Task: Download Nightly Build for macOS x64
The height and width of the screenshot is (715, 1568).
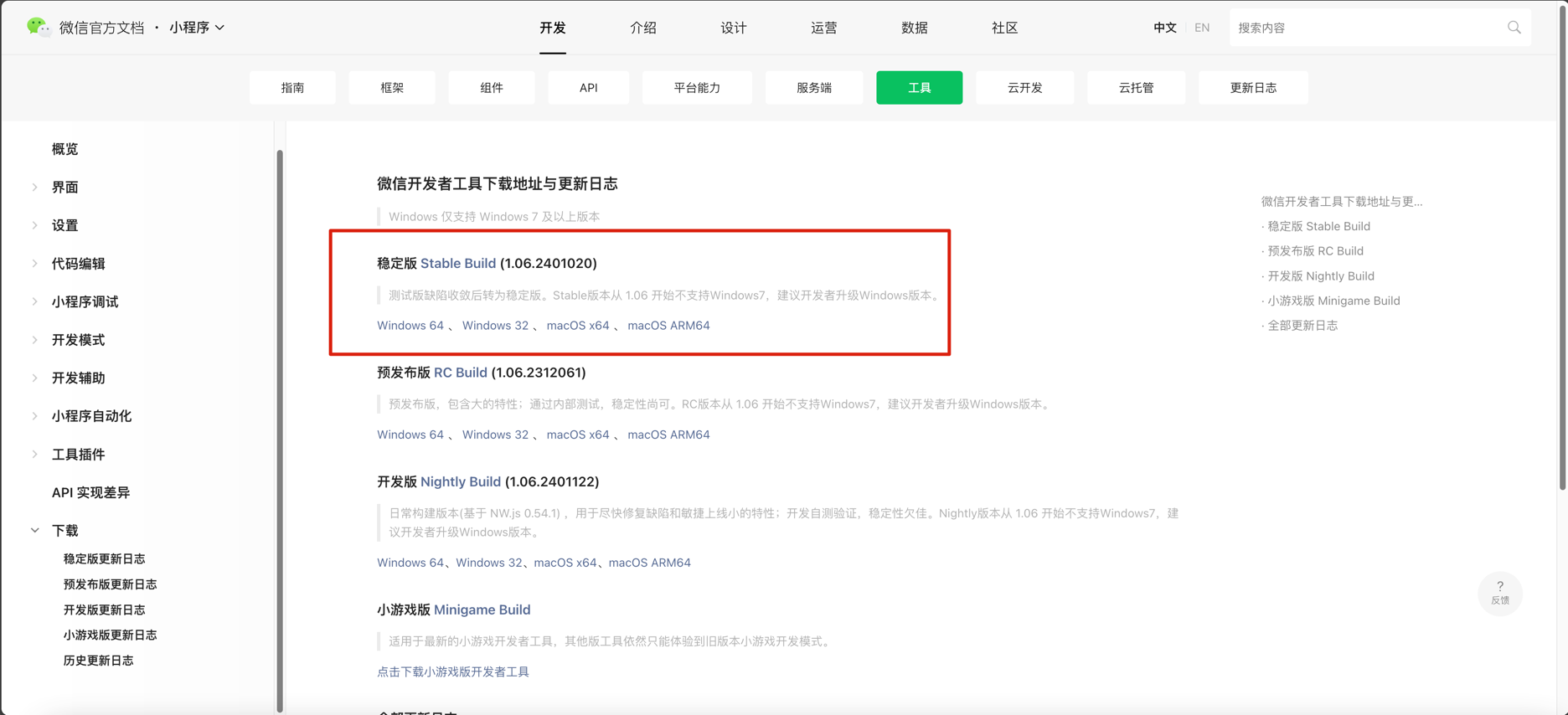Action: pos(565,563)
